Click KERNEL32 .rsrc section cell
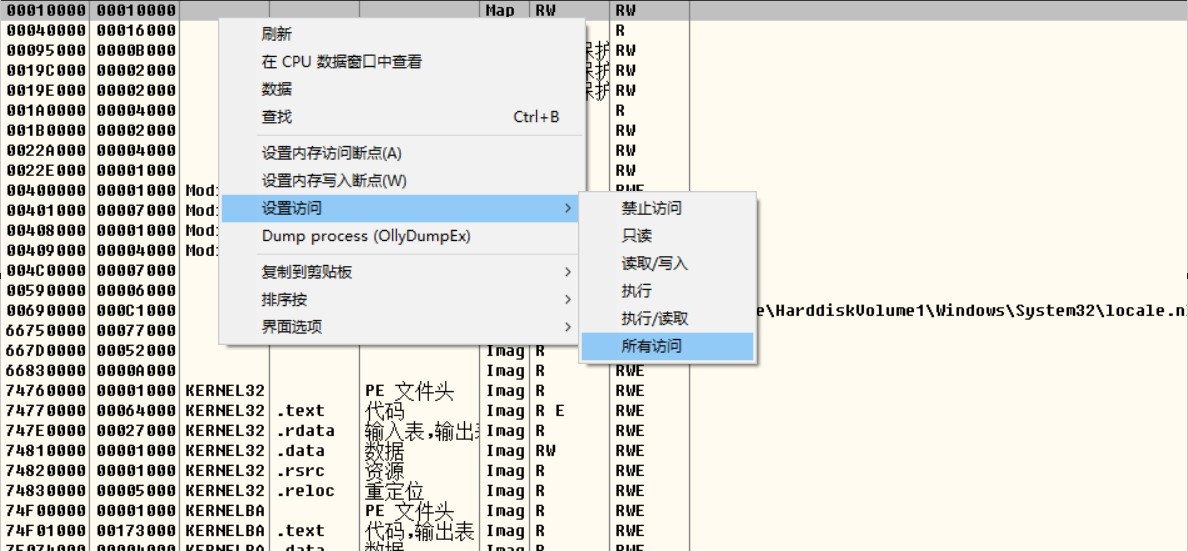This screenshot has width=1188, height=551. (x=301, y=471)
